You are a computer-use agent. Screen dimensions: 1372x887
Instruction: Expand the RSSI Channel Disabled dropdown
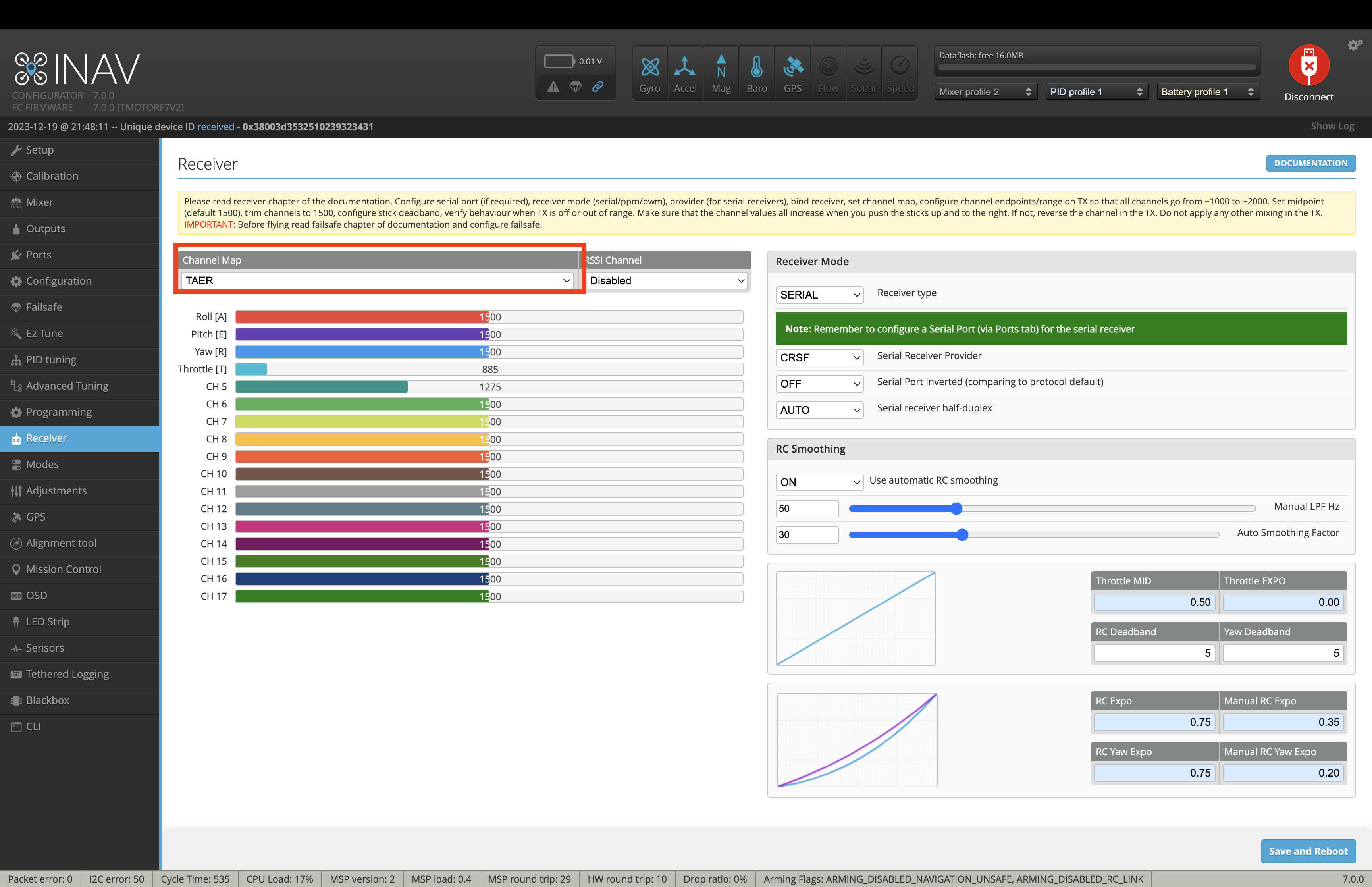coord(667,280)
